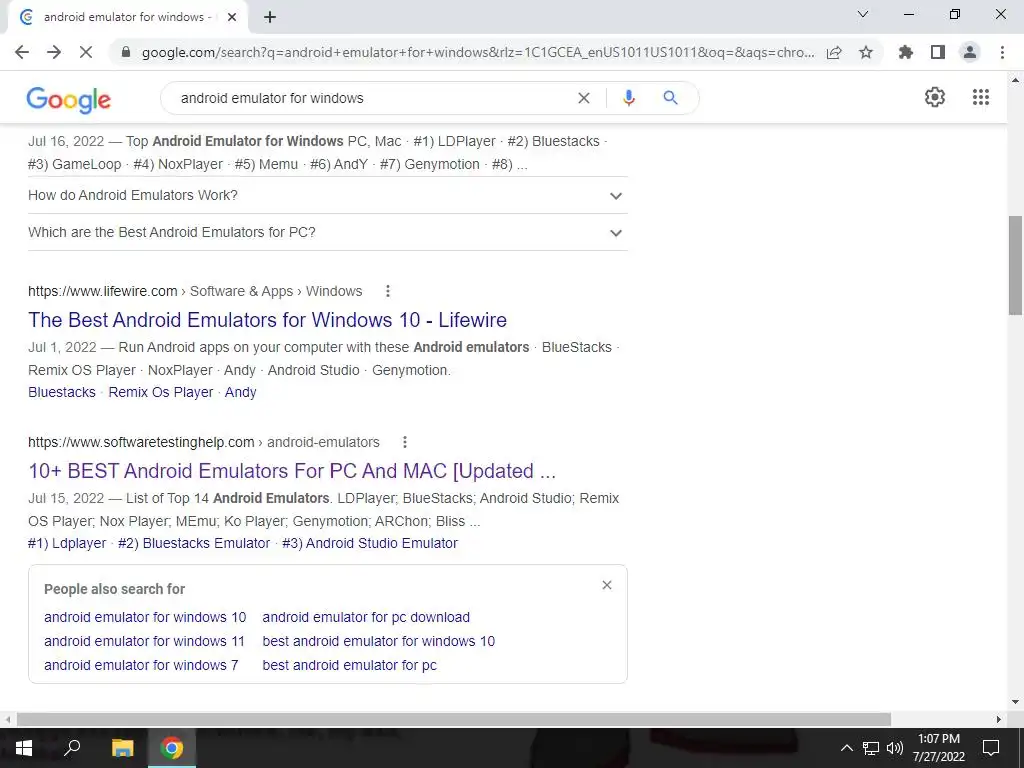1024x768 pixels.
Task: Open the #2) Bluestacks Emulator sitelink
Action: [194, 543]
